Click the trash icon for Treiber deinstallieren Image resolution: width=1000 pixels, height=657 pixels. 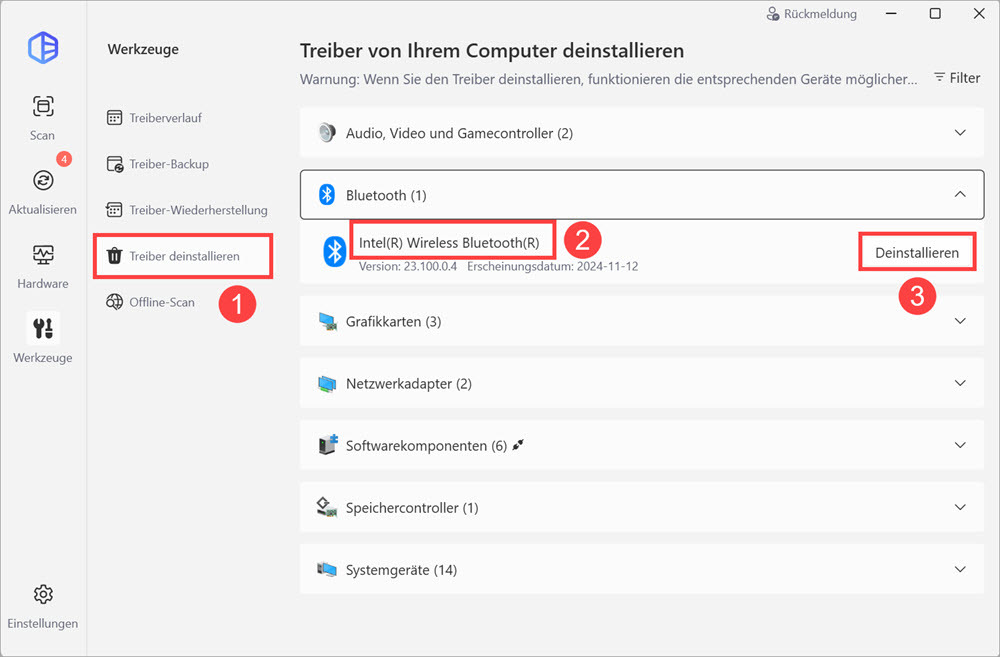coord(114,256)
